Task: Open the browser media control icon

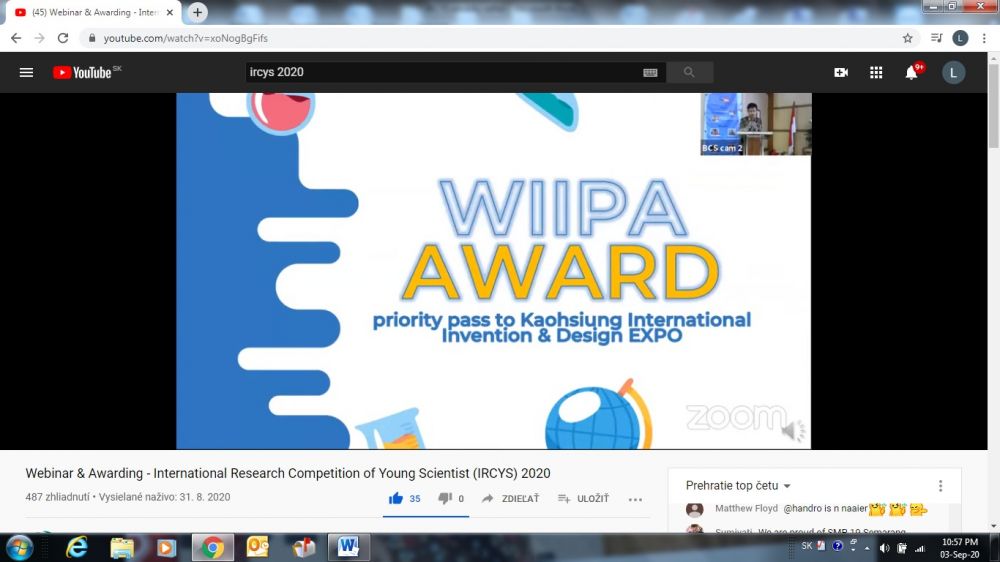Action: (936, 38)
